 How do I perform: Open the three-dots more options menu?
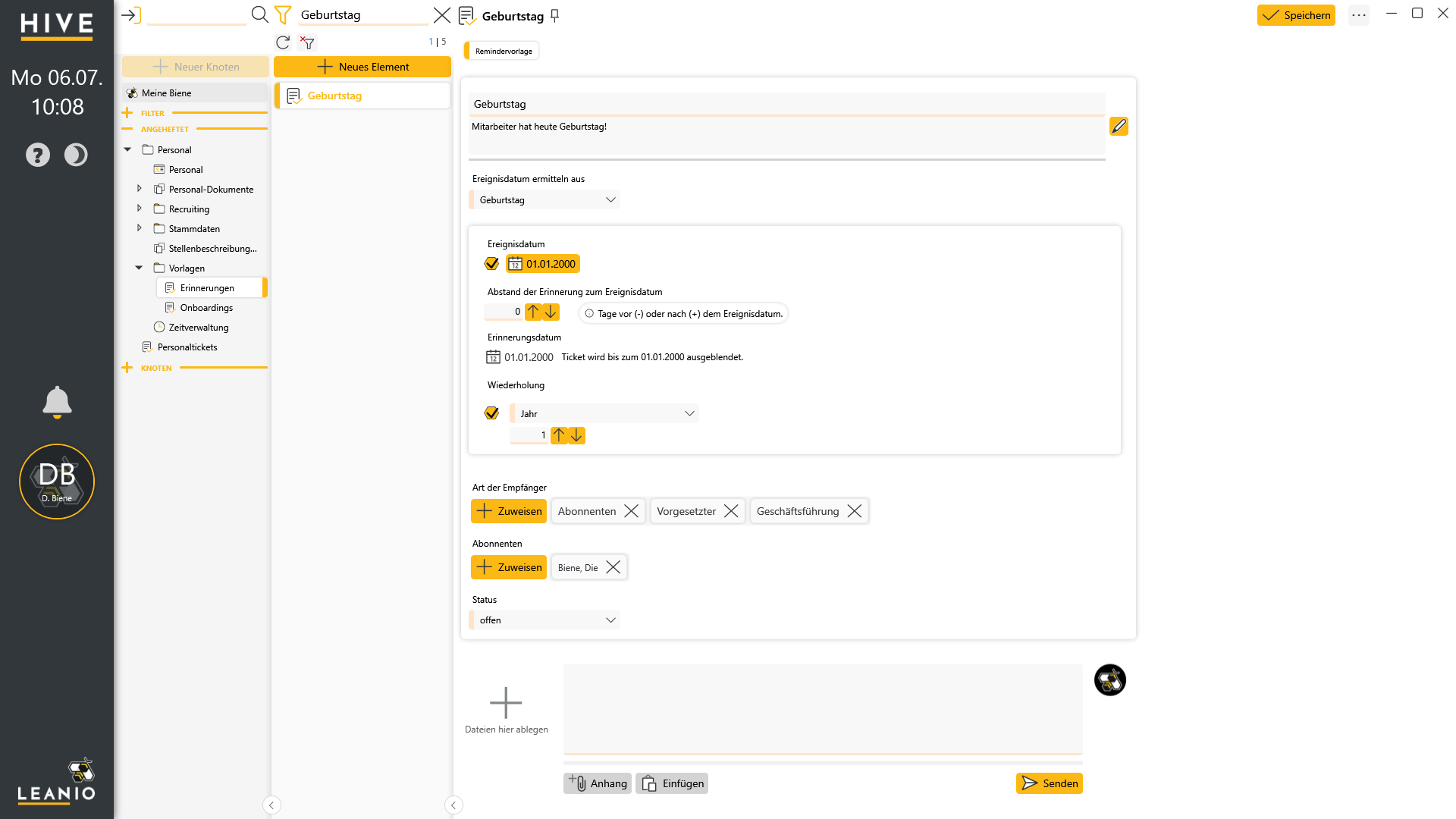(x=1359, y=15)
